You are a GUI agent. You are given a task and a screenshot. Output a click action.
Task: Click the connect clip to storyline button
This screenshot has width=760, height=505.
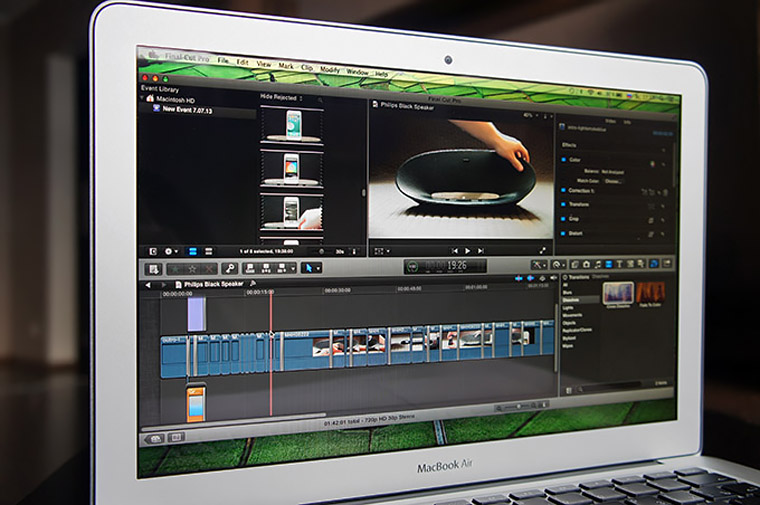click(250, 268)
